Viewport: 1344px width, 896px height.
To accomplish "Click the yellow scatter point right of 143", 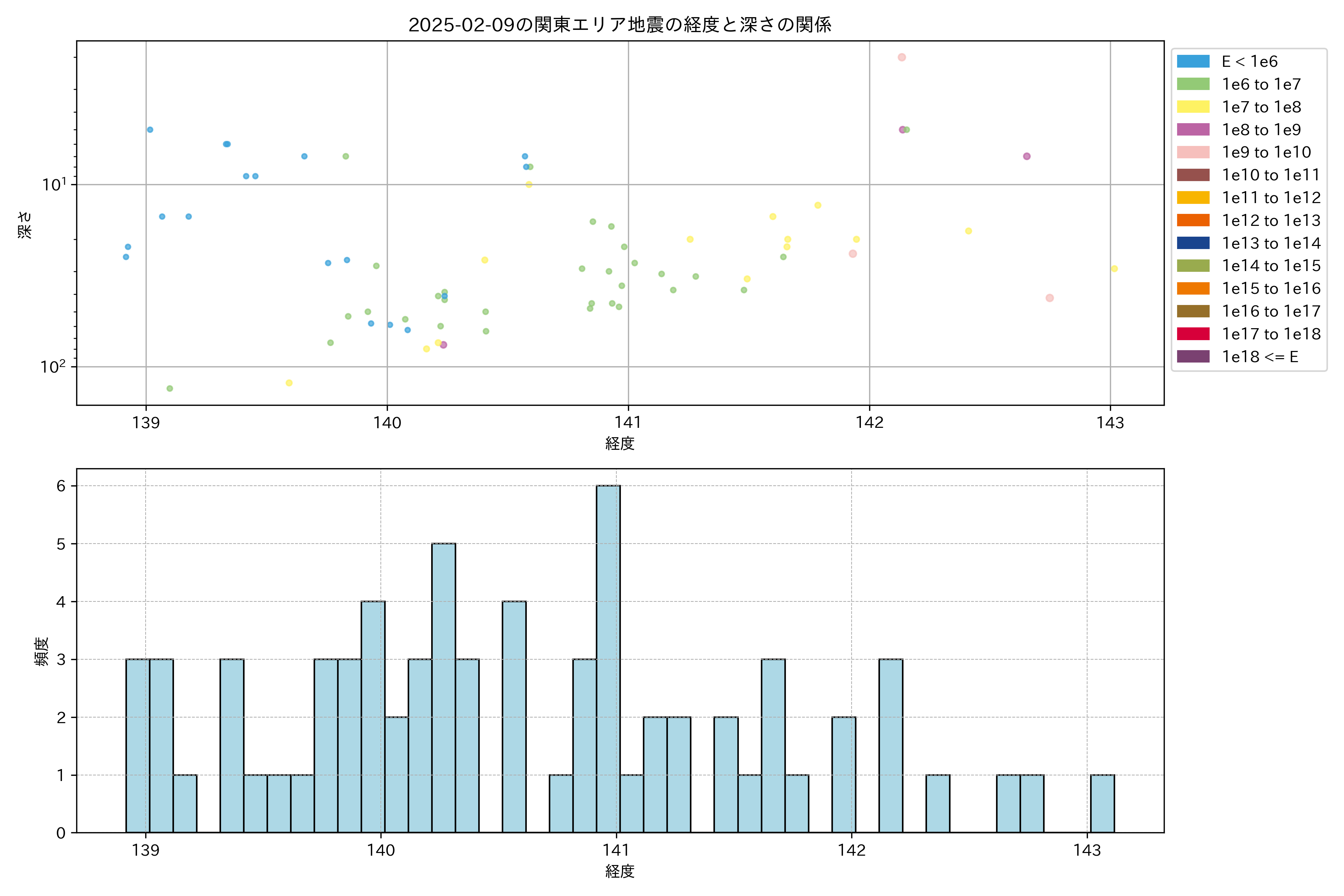I will pos(1114,268).
